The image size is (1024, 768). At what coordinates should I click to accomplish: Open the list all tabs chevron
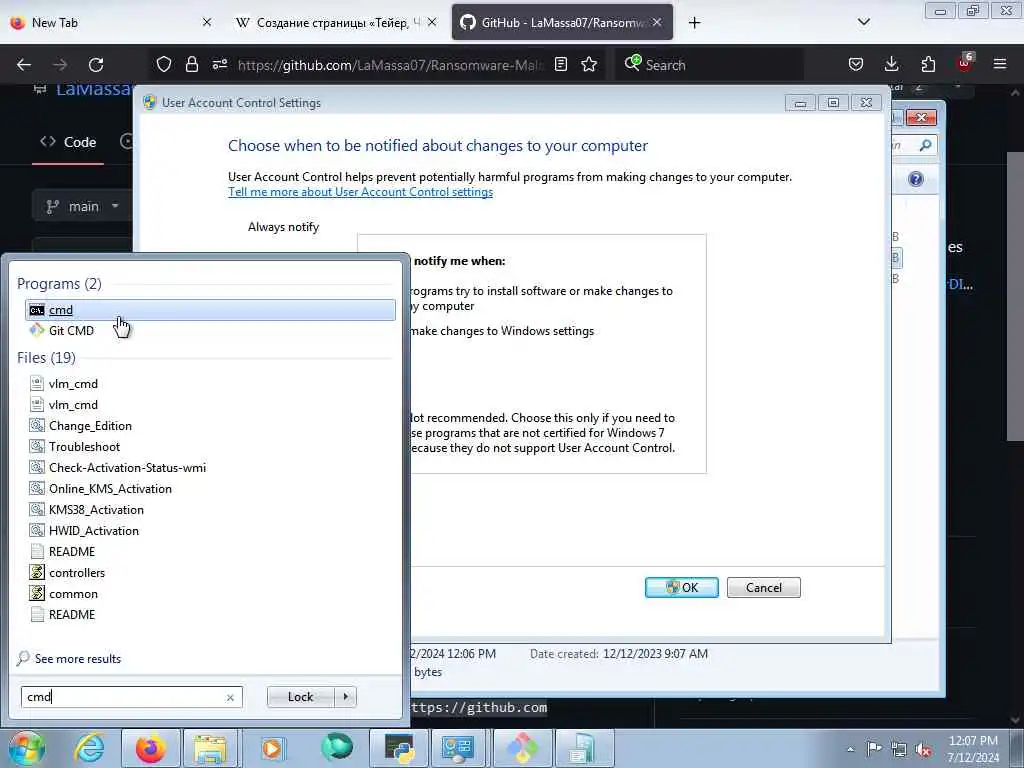point(863,22)
